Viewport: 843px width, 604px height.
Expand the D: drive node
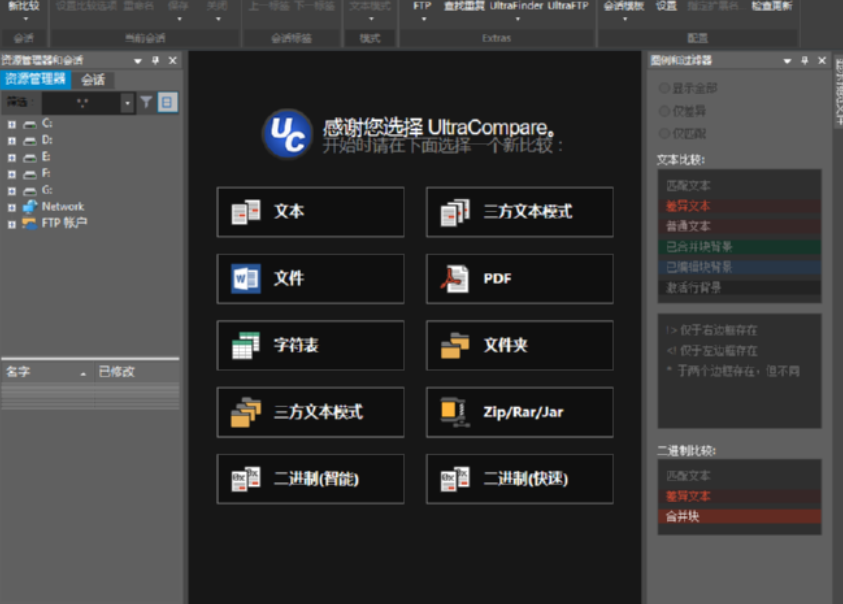(x=11, y=141)
